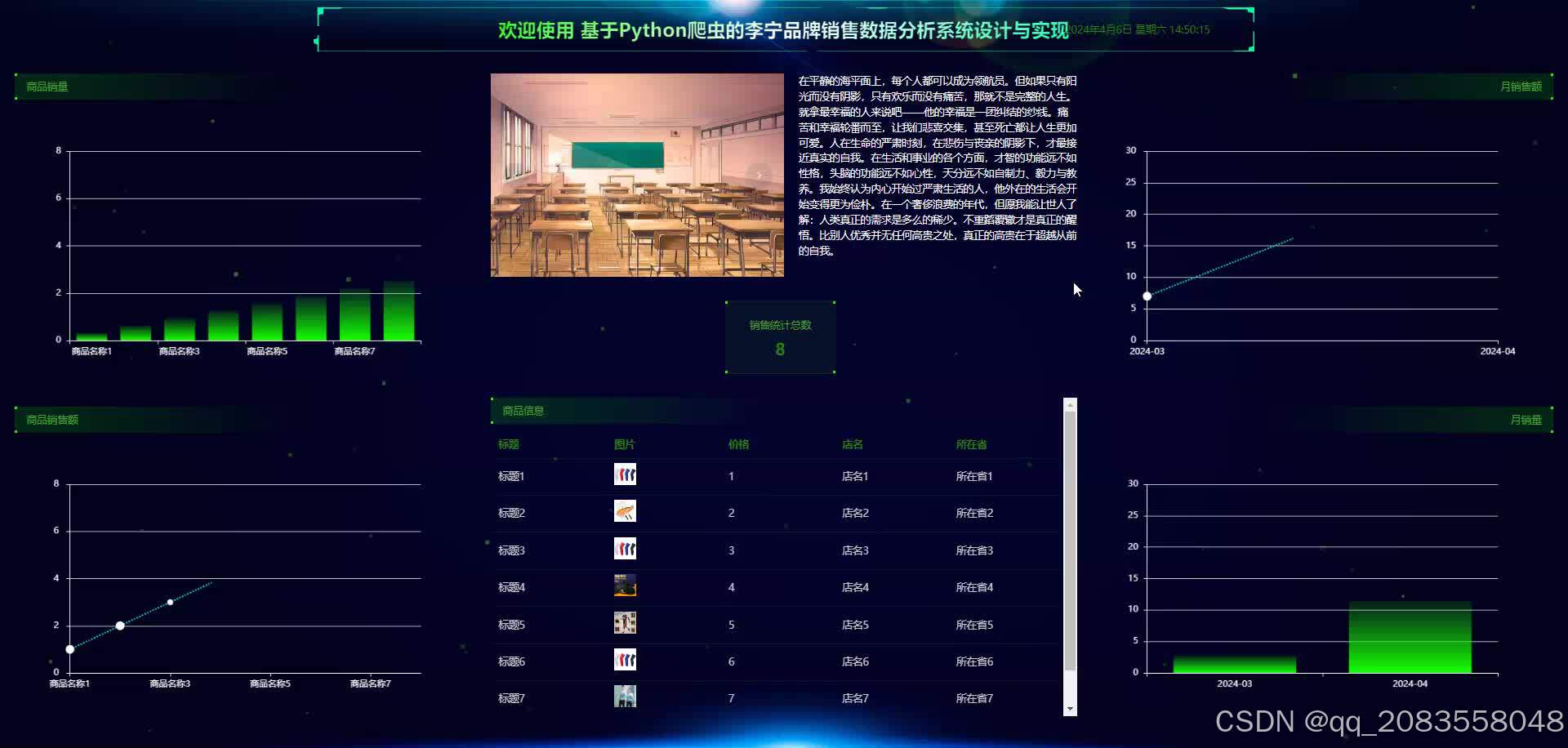Screen dimensions: 1568x748
Task: Click the 图片 column header
Action: (x=624, y=444)
